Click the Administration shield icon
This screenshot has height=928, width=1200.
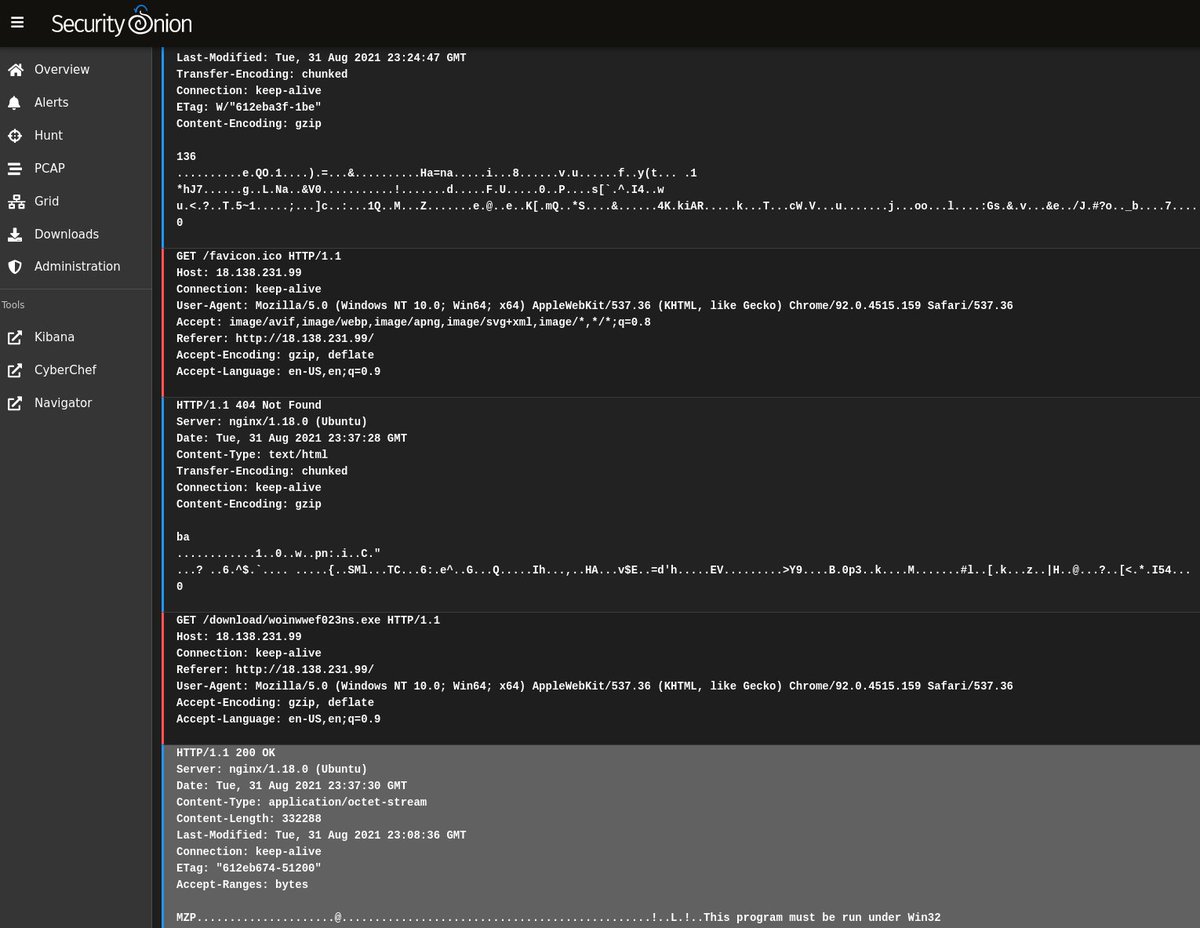(15, 267)
